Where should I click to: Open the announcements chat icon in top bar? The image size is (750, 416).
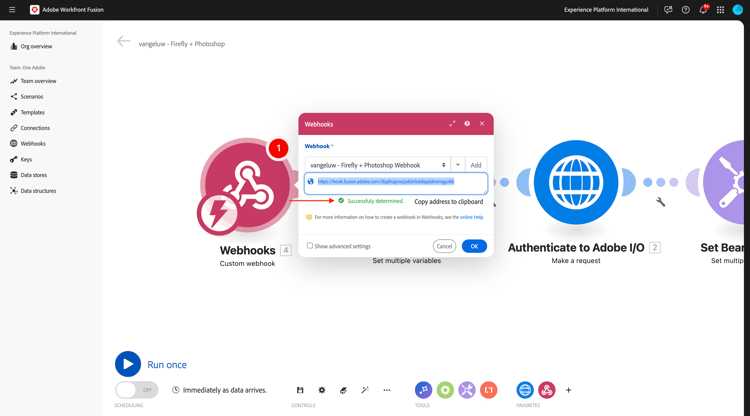(x=668, y=10)
